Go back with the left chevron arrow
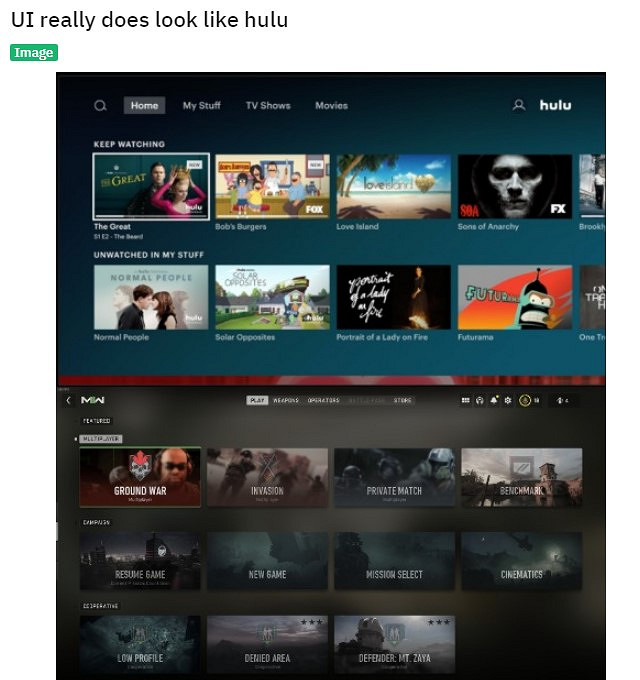Screen dimensions: 640x680 (68, 400)
